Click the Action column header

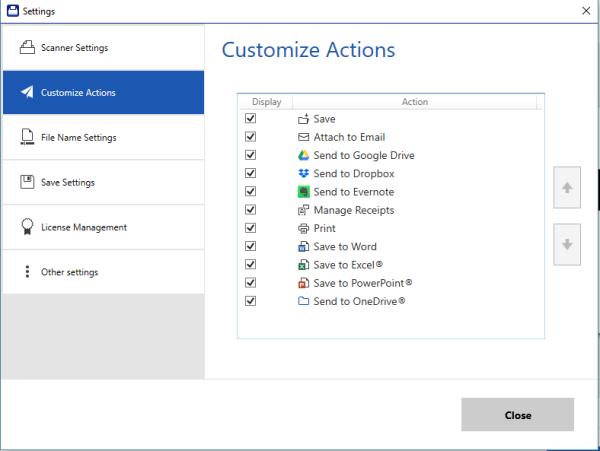click(414, 101)
